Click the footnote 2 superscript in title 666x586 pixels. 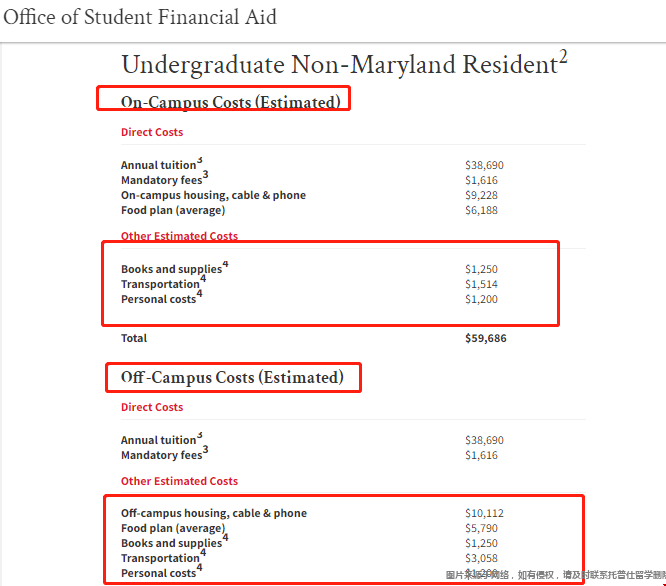[x=563, y=56]
